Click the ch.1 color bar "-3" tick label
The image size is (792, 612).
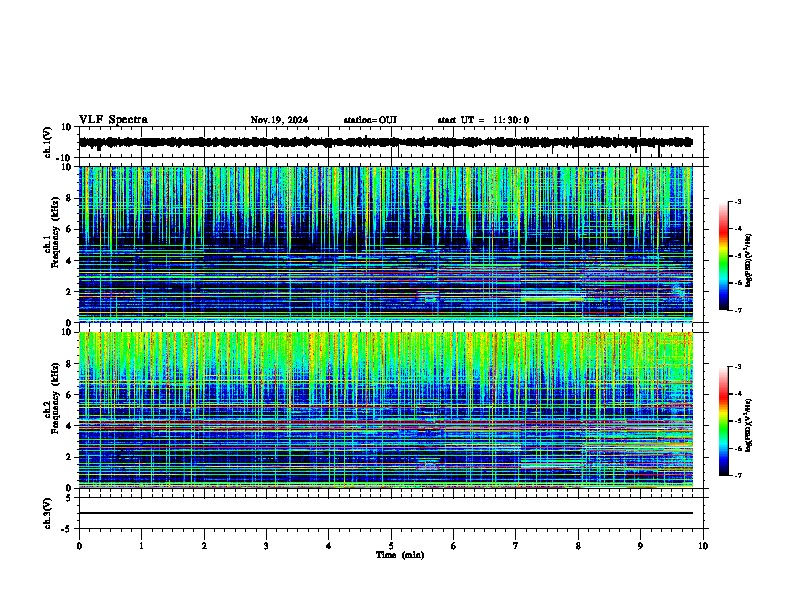738,202
